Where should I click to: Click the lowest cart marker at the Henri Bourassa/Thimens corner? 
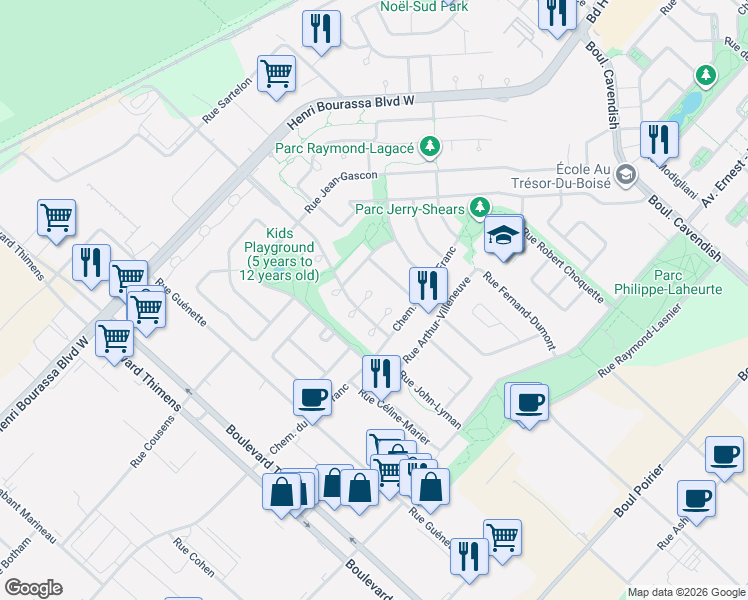point(114,341)
